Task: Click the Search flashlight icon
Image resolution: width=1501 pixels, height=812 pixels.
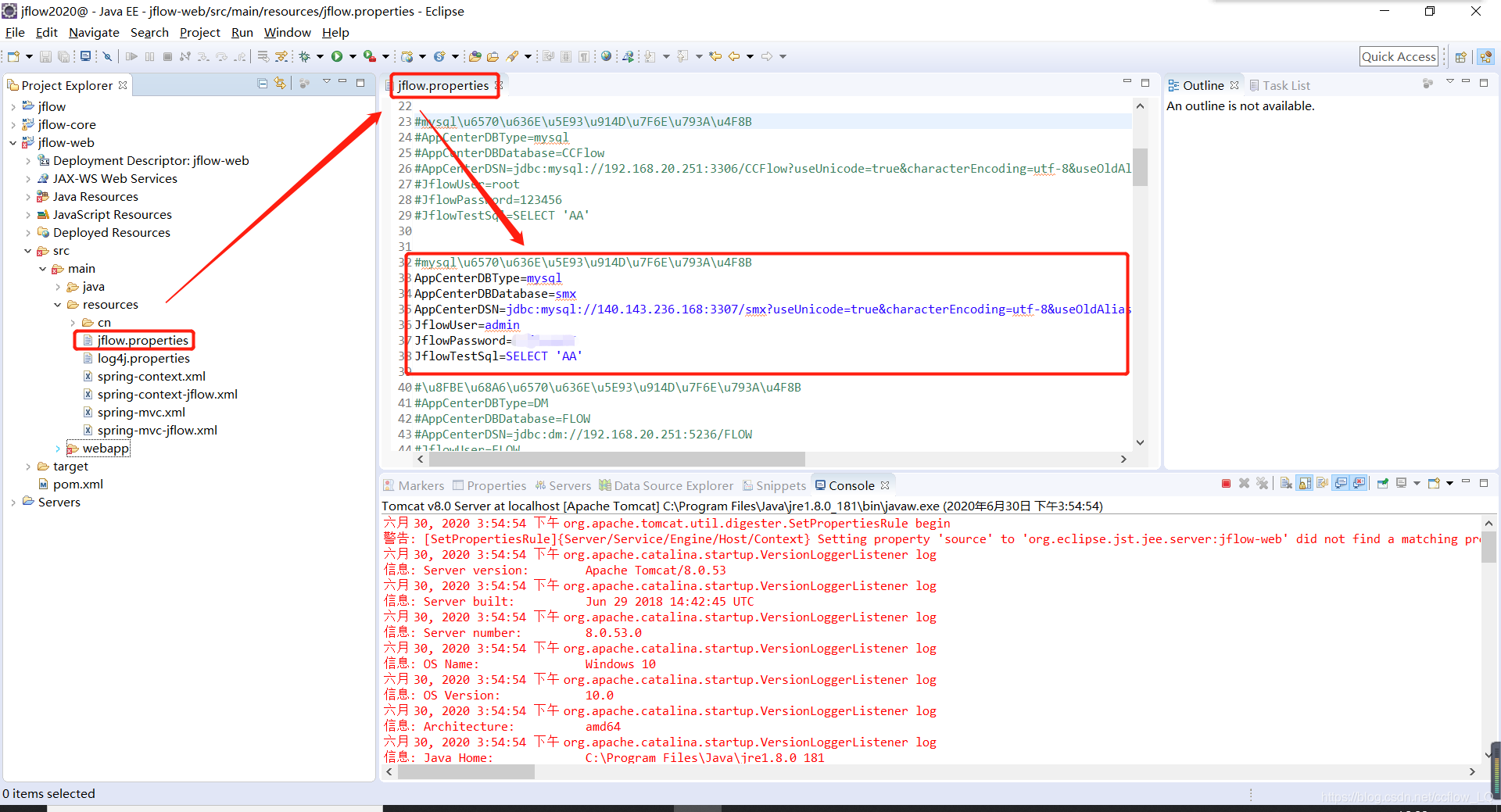Action: (512, 56)
